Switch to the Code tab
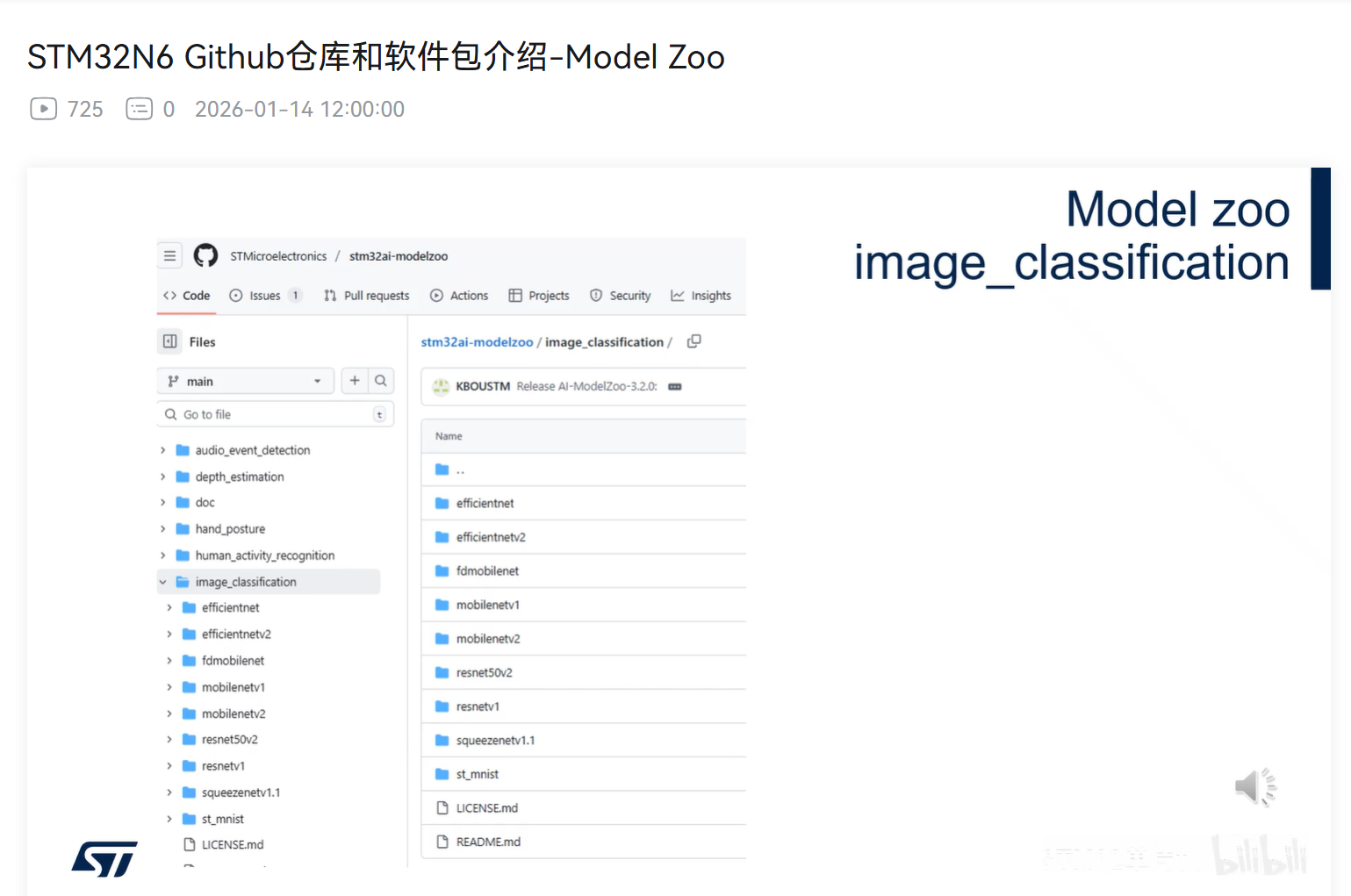1351x896 pixels. [x=186, y=296]
